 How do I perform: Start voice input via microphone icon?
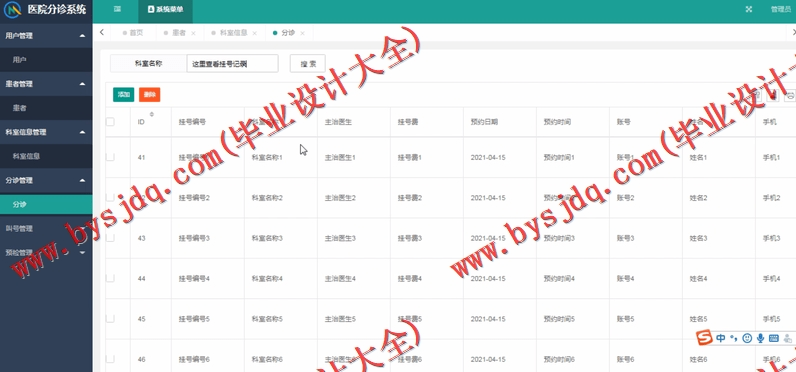pyautogui.click(x=760, y=338)
